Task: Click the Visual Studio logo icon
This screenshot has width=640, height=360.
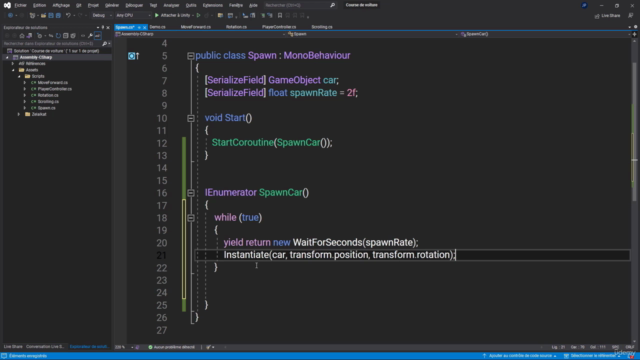Action: 7,5
